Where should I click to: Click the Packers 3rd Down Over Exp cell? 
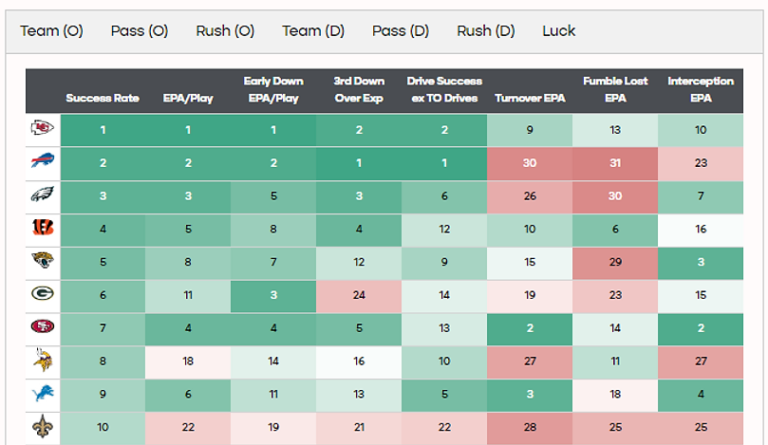[x=358, y=294]
